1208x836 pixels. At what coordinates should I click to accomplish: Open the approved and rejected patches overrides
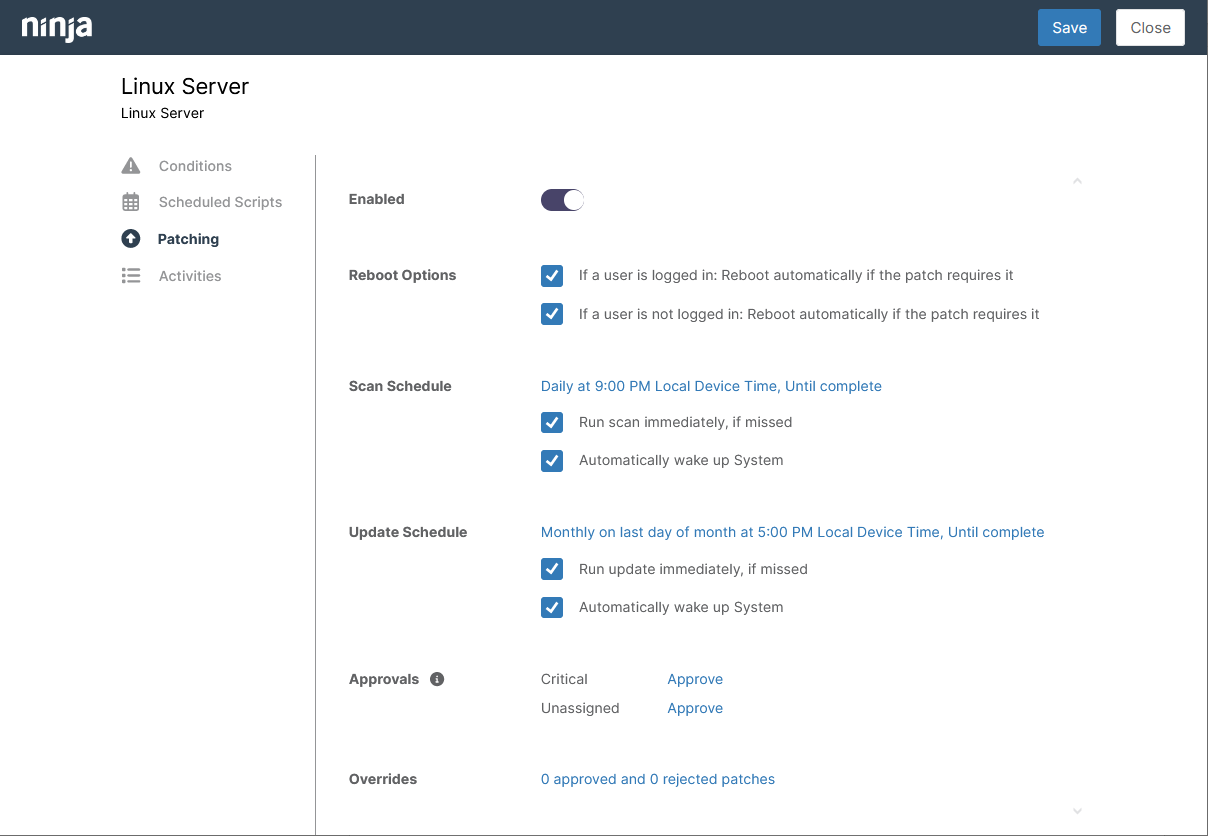click(657, 779)
